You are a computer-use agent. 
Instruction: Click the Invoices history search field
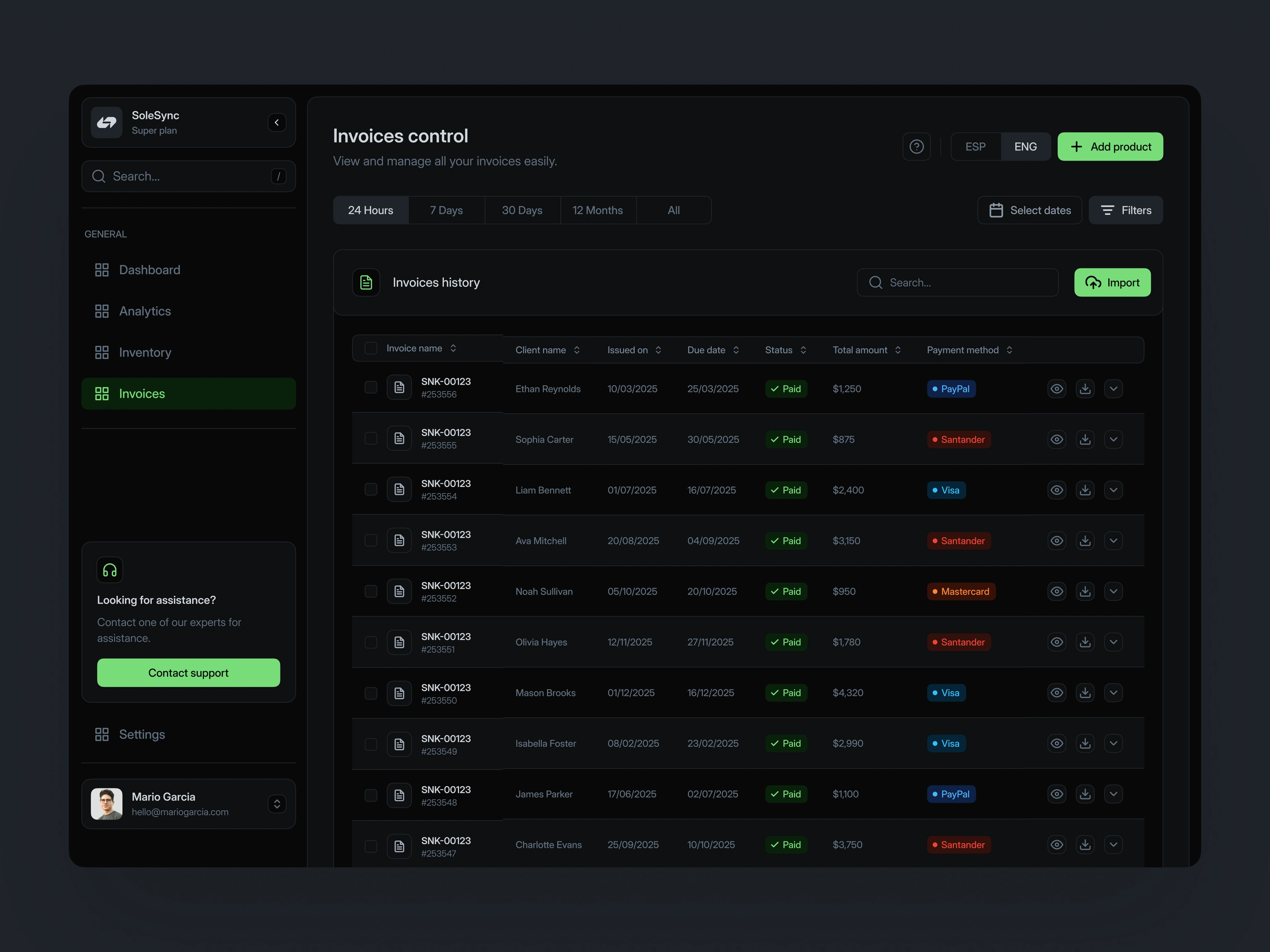(x=958, y=282)
